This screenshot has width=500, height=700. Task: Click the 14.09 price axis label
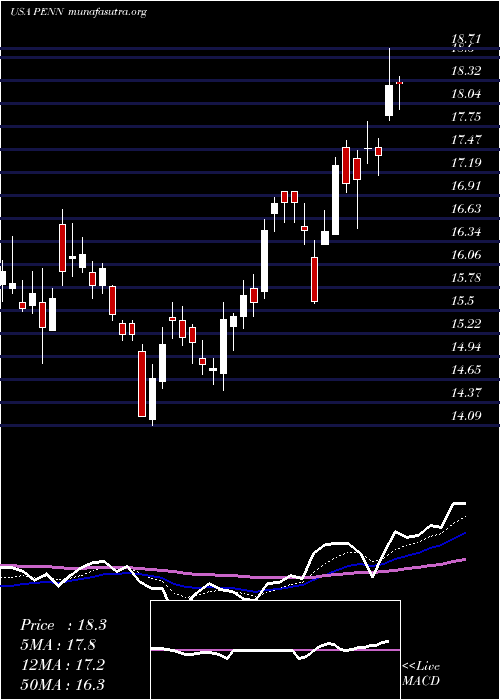point(466,416)
